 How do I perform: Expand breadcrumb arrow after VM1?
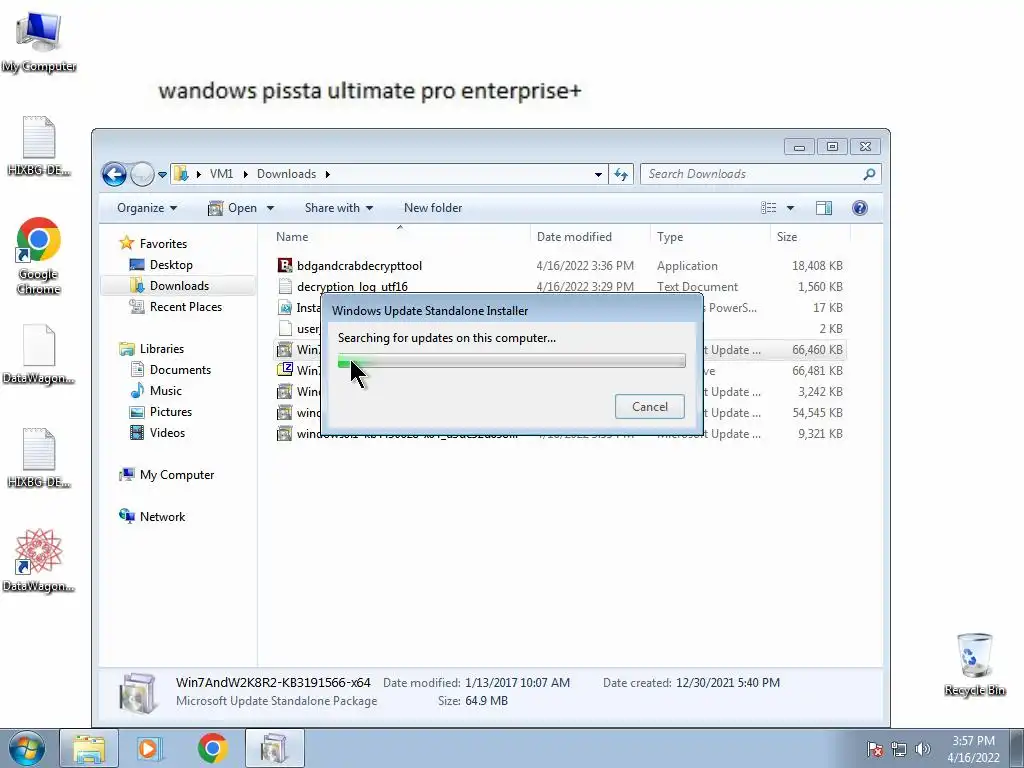click(x=246, y=174)
